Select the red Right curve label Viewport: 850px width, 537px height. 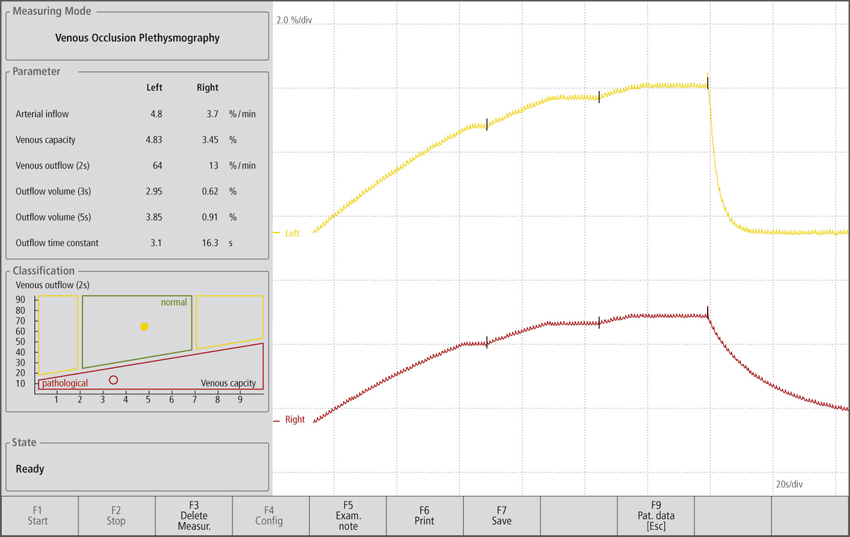(x=293, y=420)
